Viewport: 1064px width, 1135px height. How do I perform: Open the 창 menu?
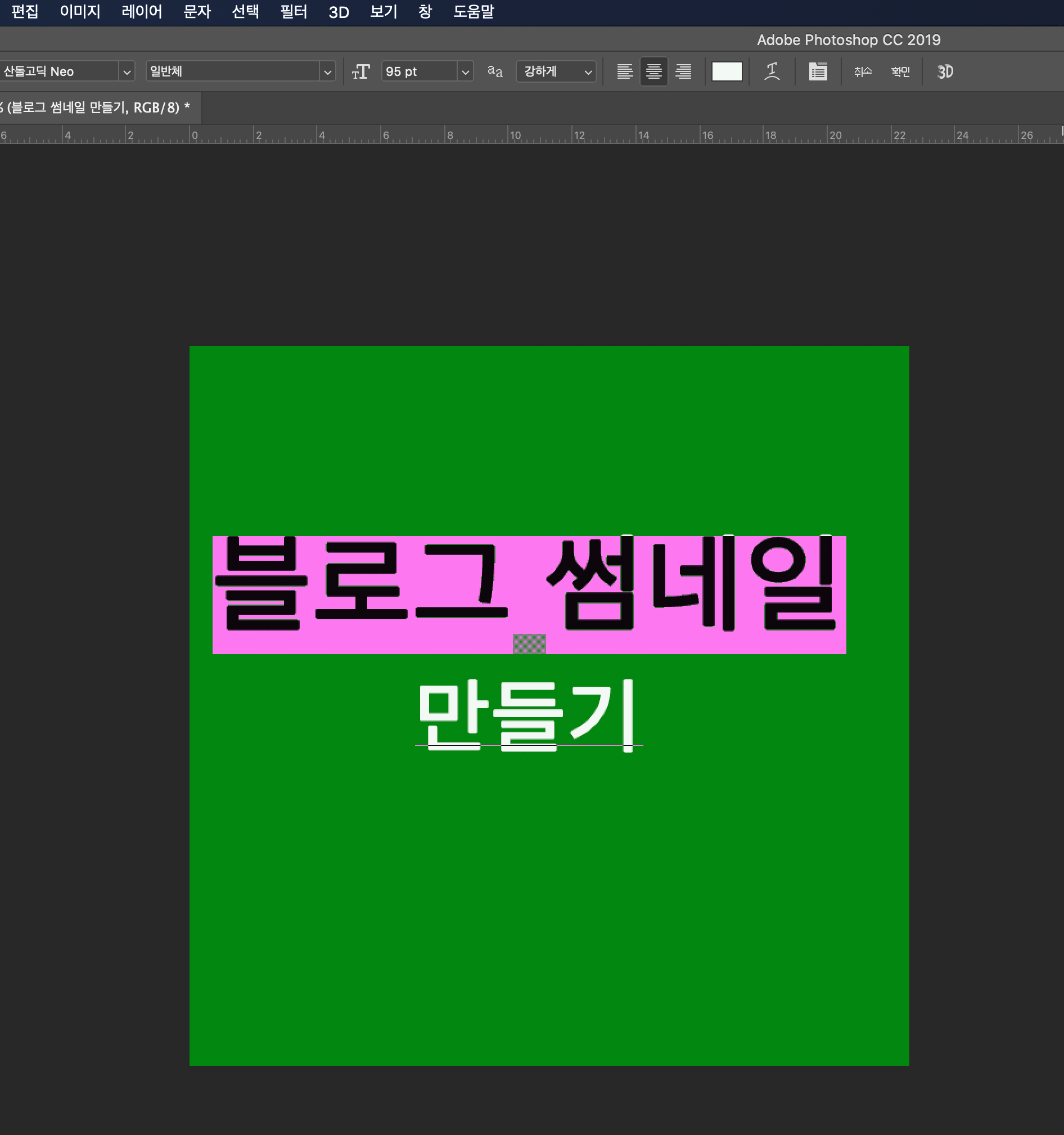425,11
